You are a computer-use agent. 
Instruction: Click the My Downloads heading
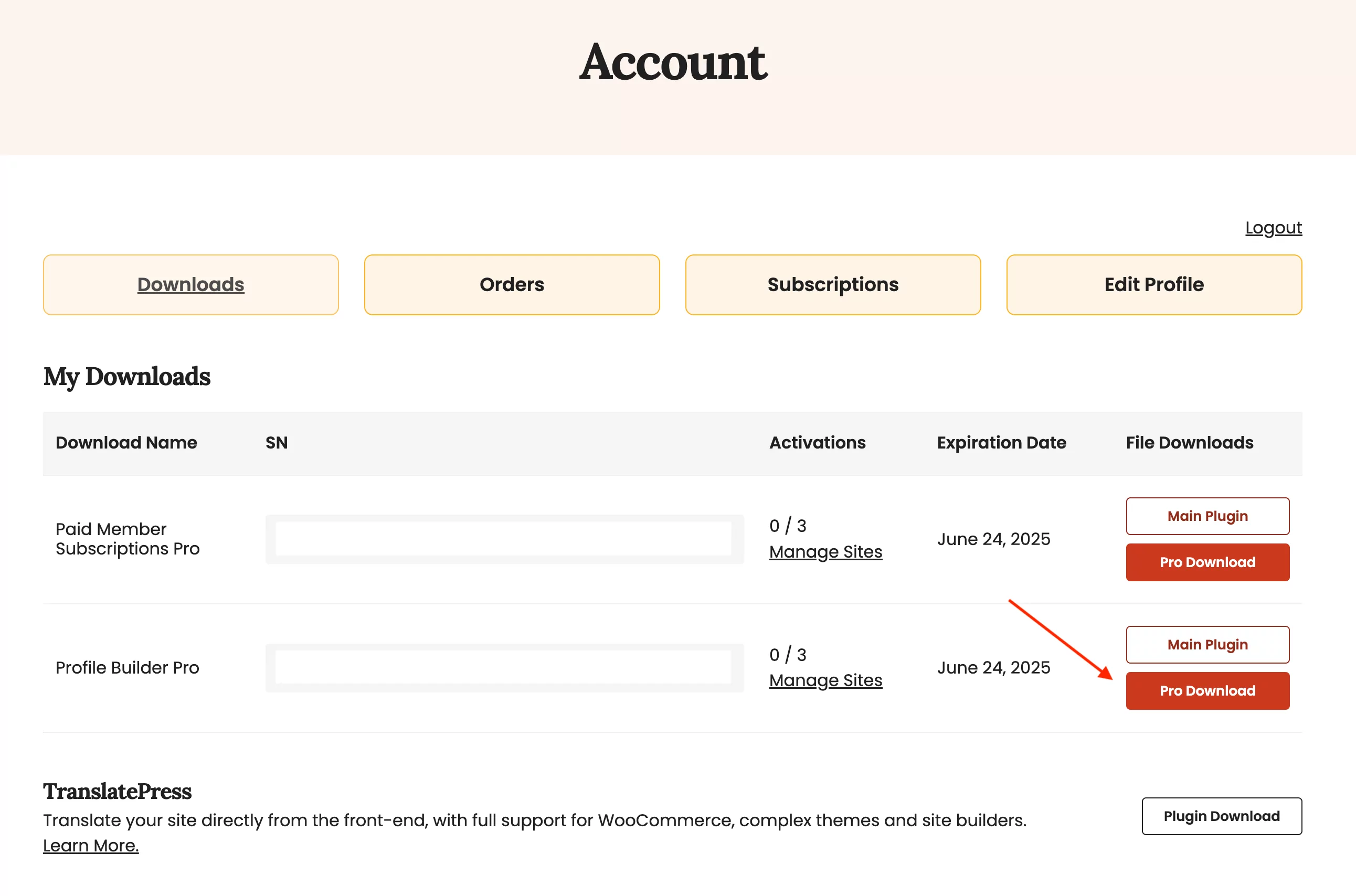[x=127, y=377]
